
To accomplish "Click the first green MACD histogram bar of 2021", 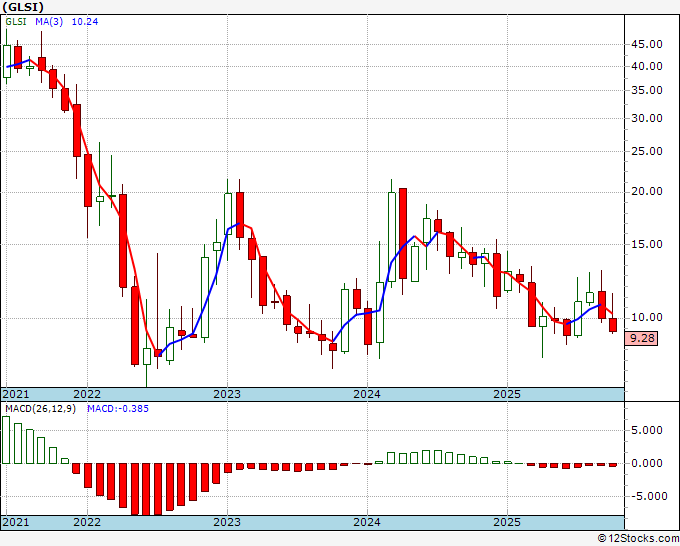I will (x=6, y=440).
